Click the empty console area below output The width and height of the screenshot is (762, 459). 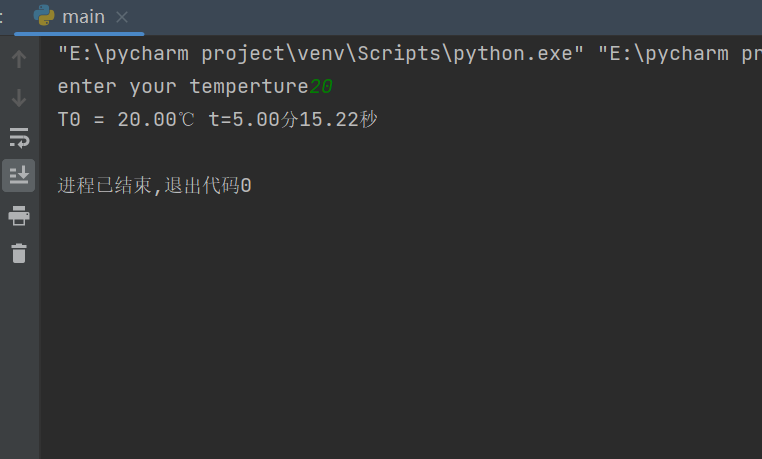[400, 330]
